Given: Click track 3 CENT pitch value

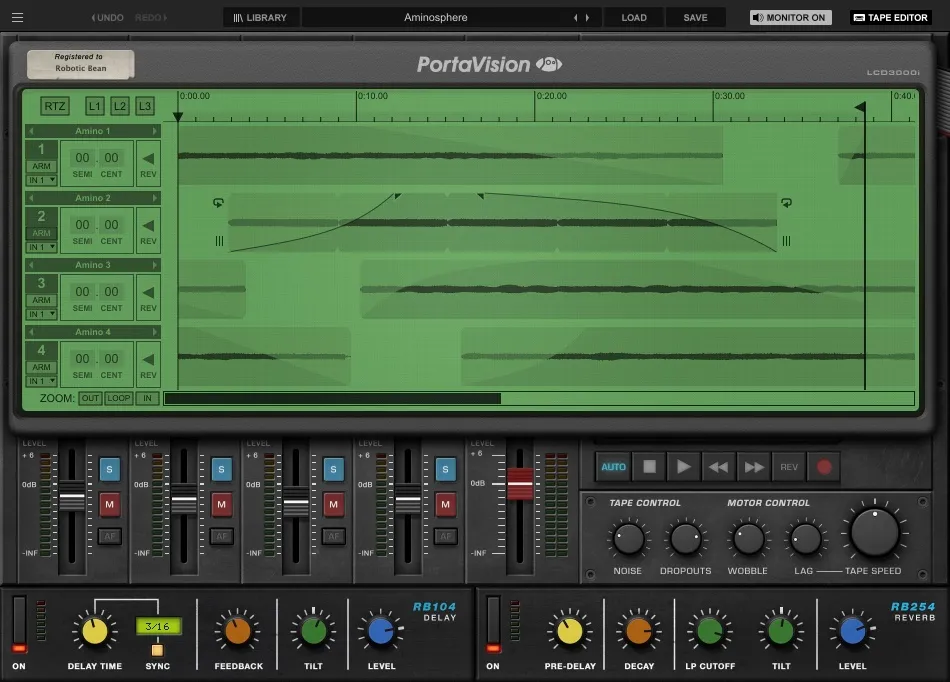Looking at the screenshot, I should (x=111, y=292).
